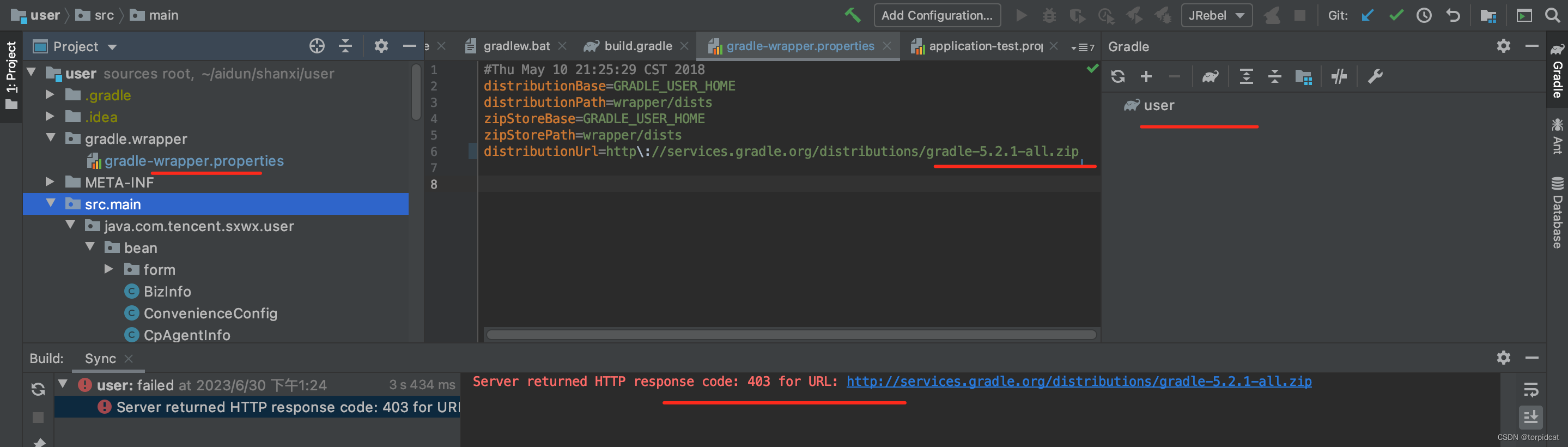
Task: Collapse the bean package
Action: pyautogui.click(x=90, y=246)
